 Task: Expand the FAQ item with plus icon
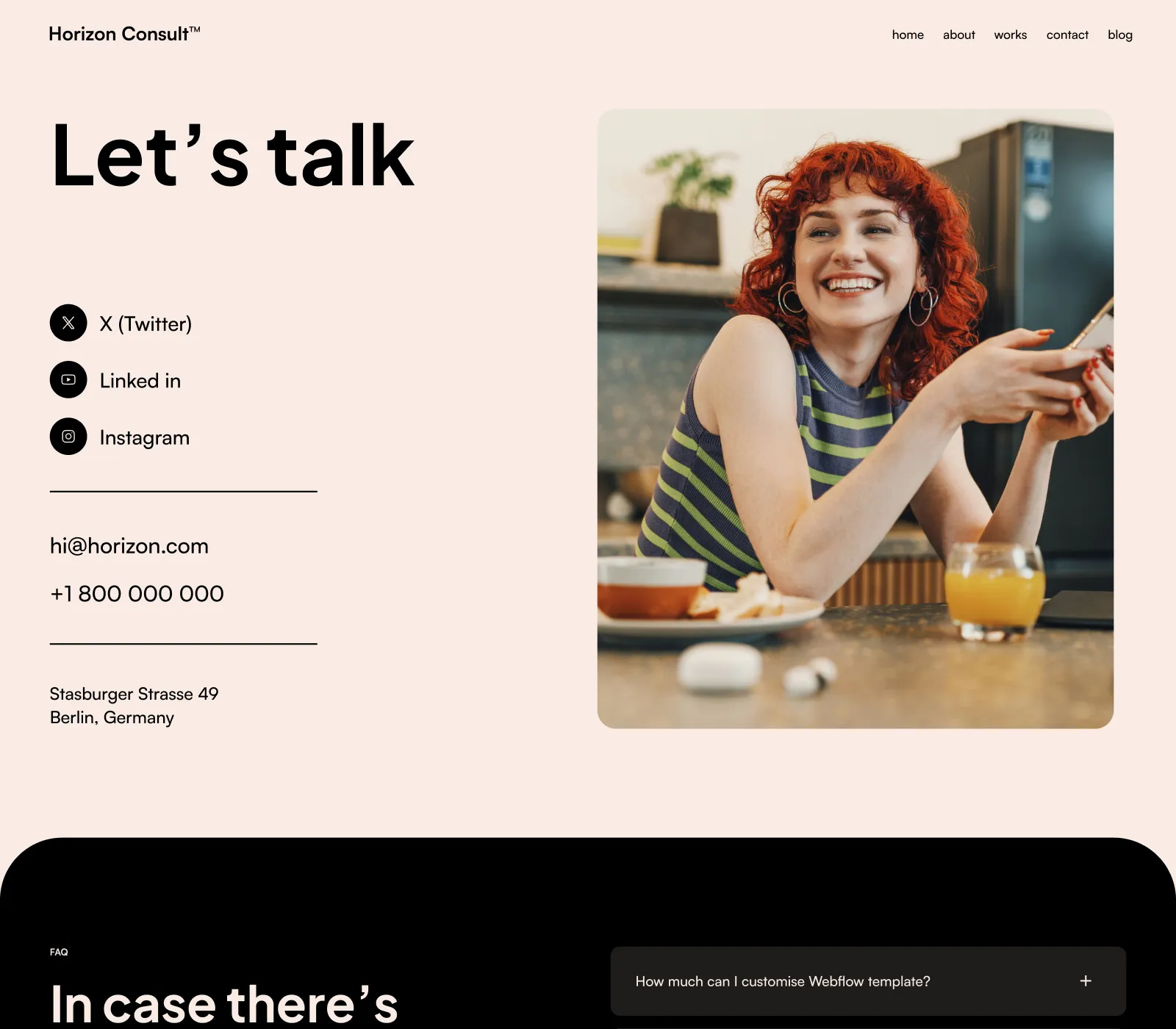point(1086,981)
